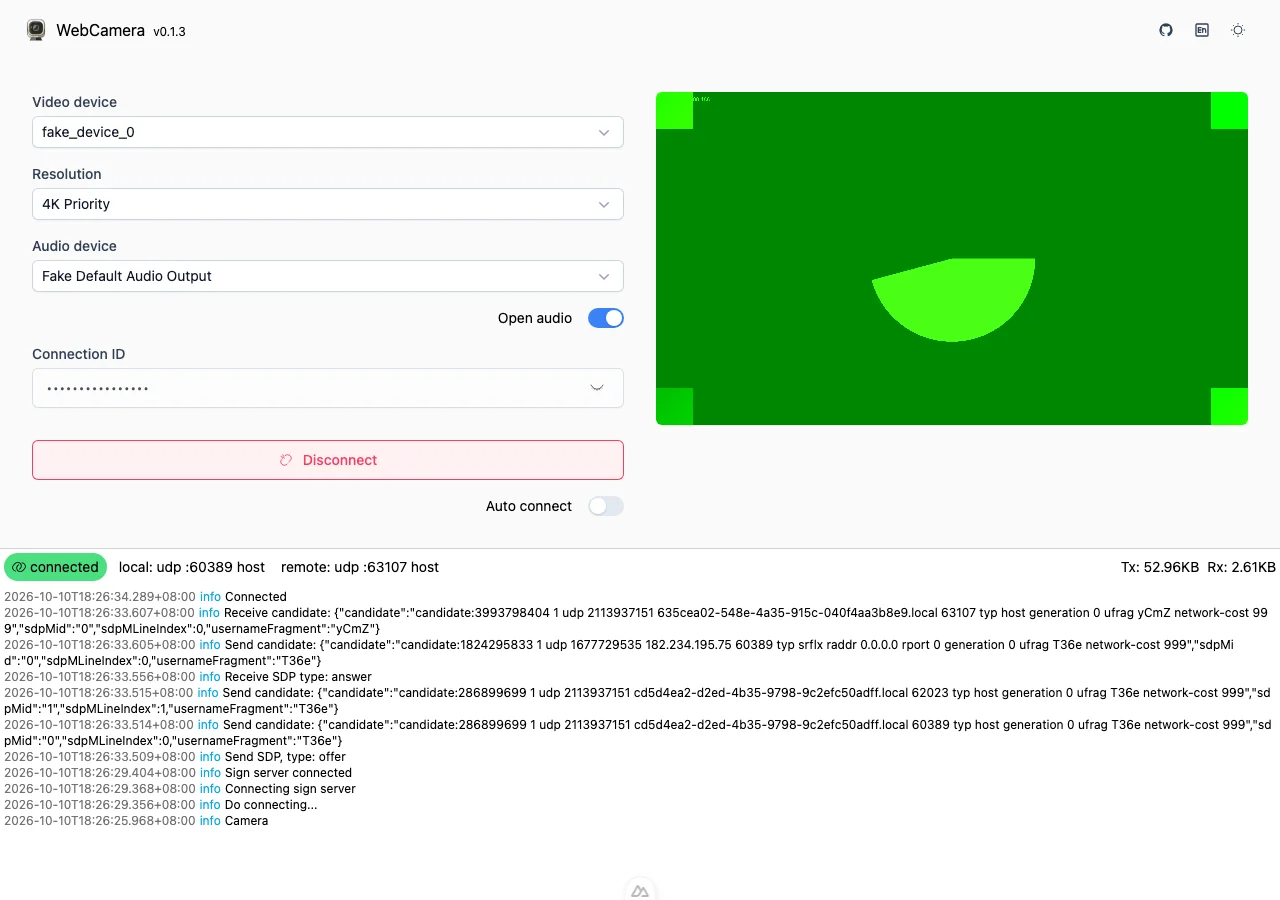Click the Disconnect button
This screenshot has height=900, width=1280.
click(x=328, y=460)
